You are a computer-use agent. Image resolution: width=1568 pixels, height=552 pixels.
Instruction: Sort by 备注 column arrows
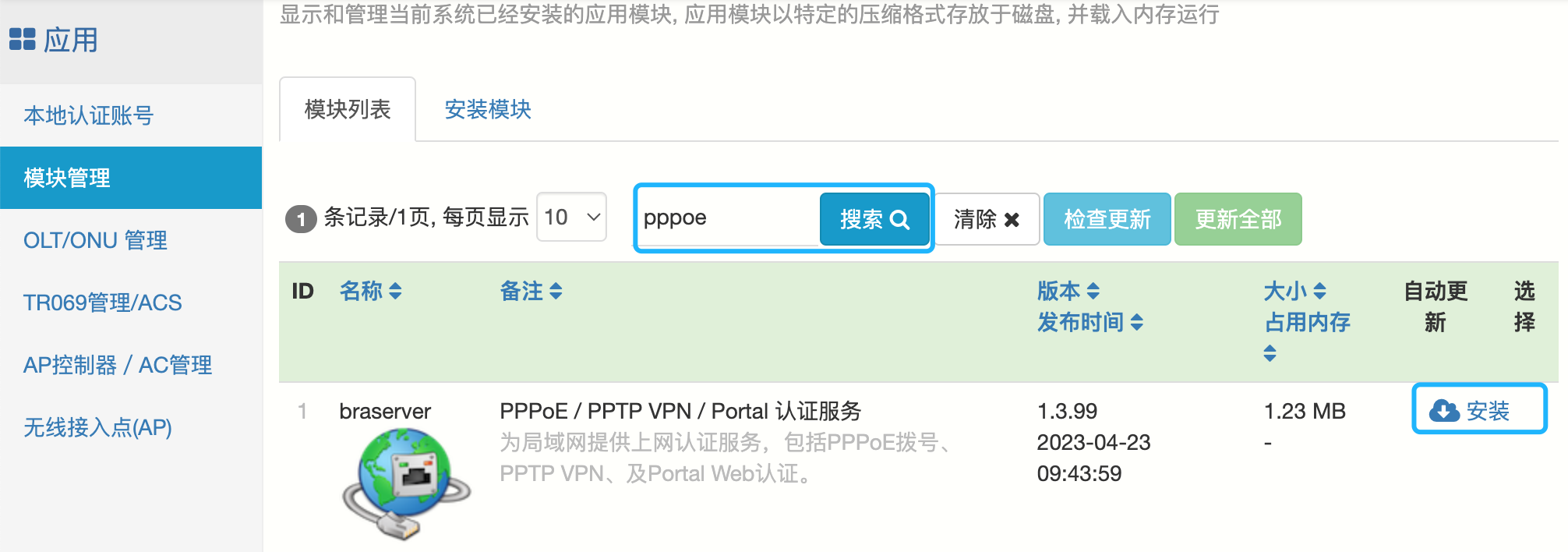click(x=556, y=292)
